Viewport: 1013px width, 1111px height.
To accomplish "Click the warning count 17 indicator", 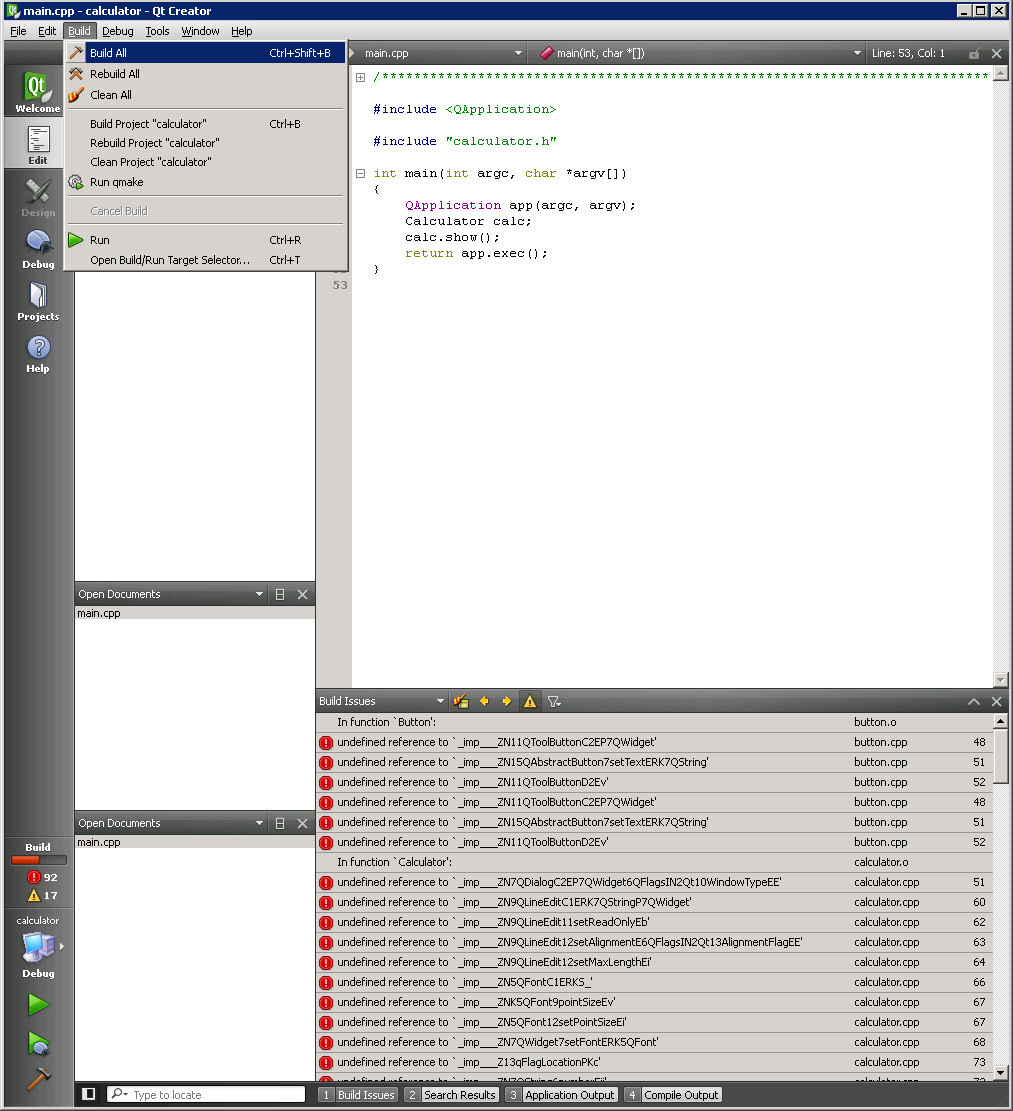I will pyautogui.click(x=42, y=896).
